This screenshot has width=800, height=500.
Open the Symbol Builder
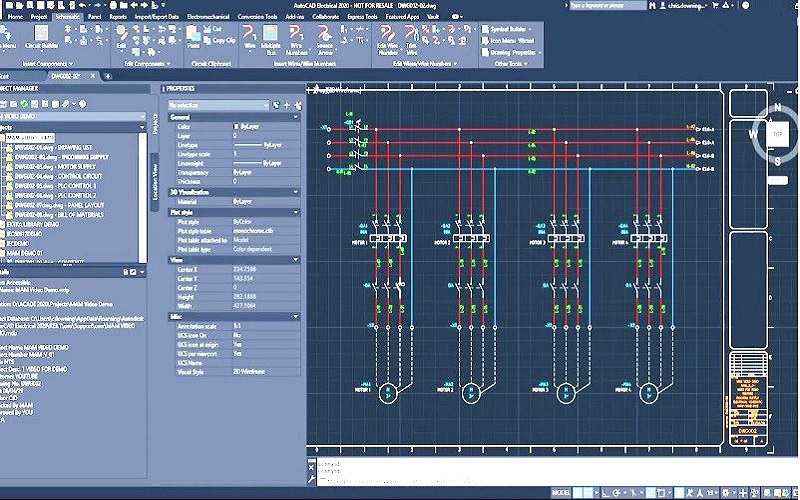tap(507, 29)
